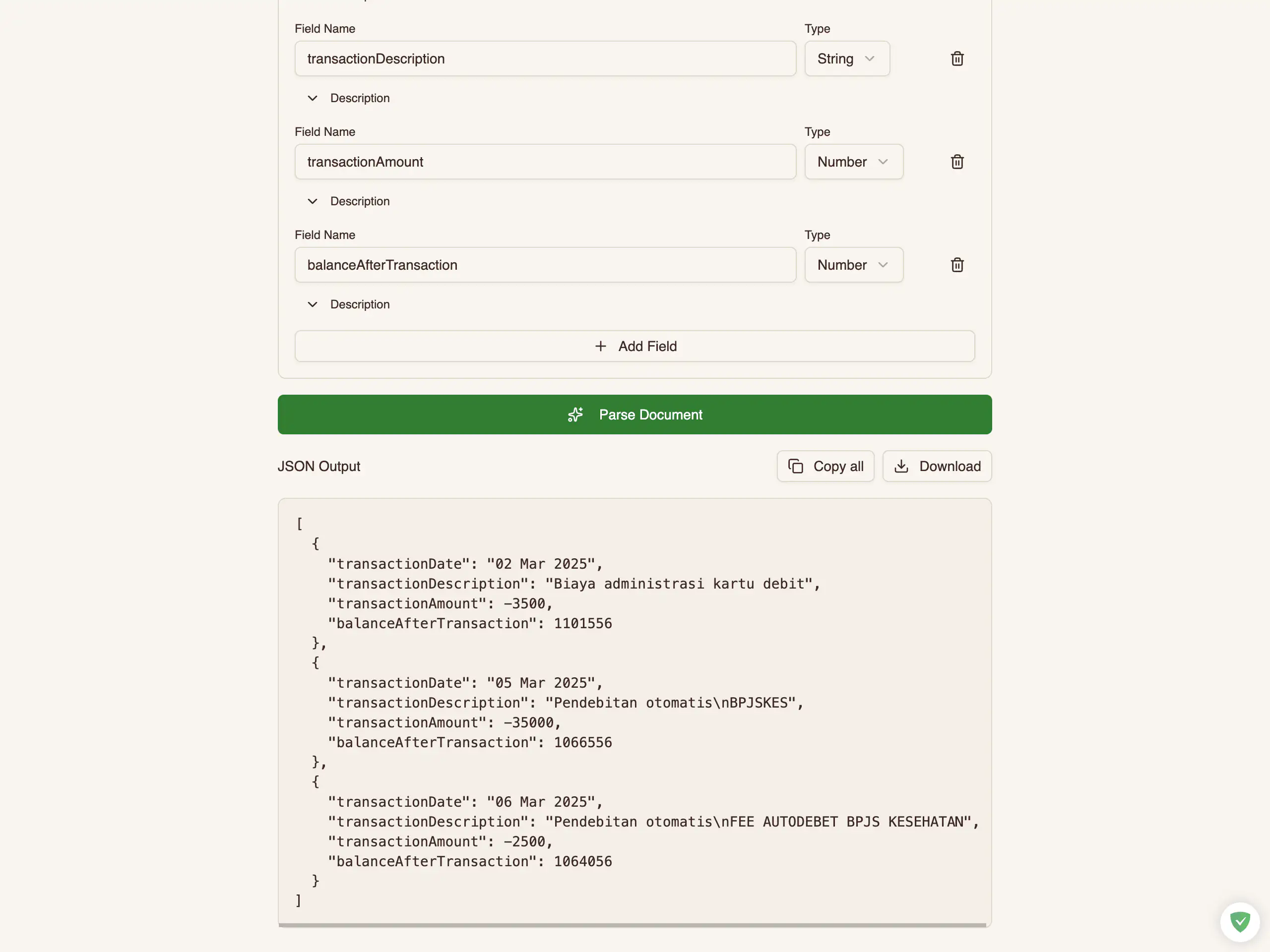Viewport: 1270px width, 952px height.
Task: Click the -35000 transaction amount value
Action: pyautogui.click(x=529, y=722)
